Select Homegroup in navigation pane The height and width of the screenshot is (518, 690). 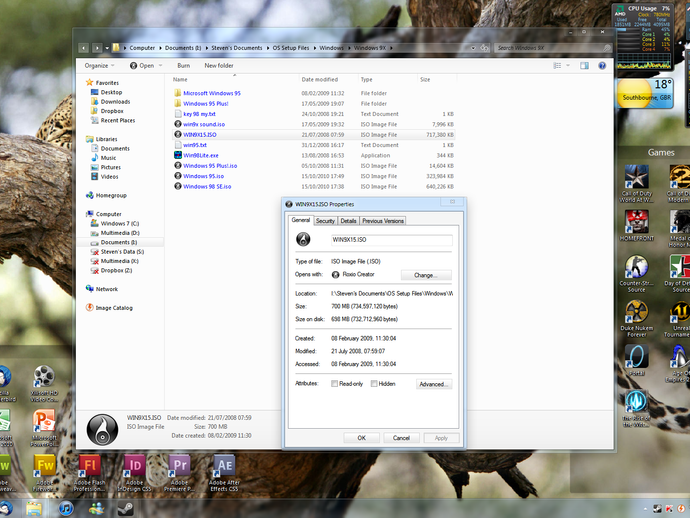pyautogui.click(x=111, y=195)
